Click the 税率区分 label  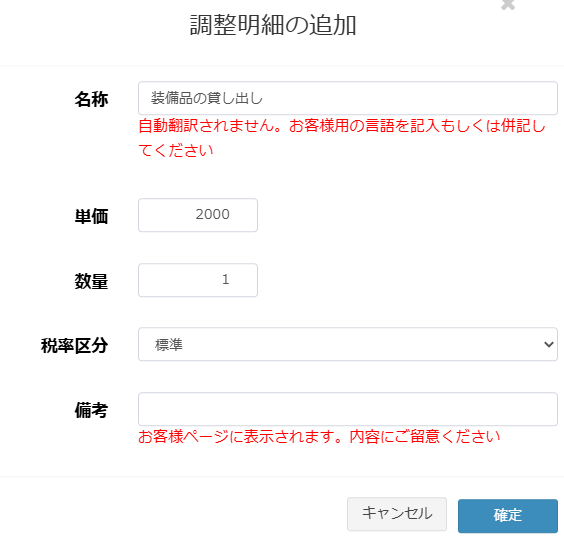[x=74, y=346]
